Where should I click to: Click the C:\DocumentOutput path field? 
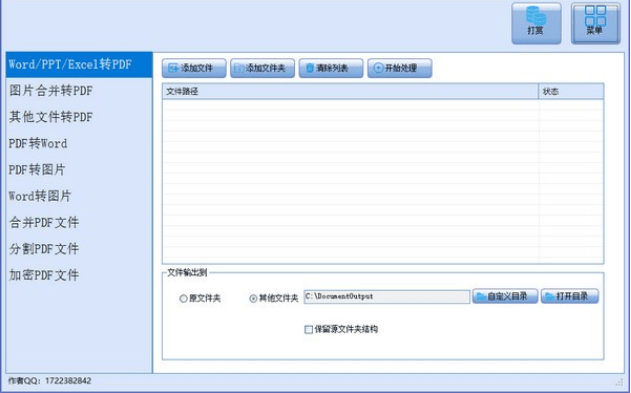[x=387, y=297]
